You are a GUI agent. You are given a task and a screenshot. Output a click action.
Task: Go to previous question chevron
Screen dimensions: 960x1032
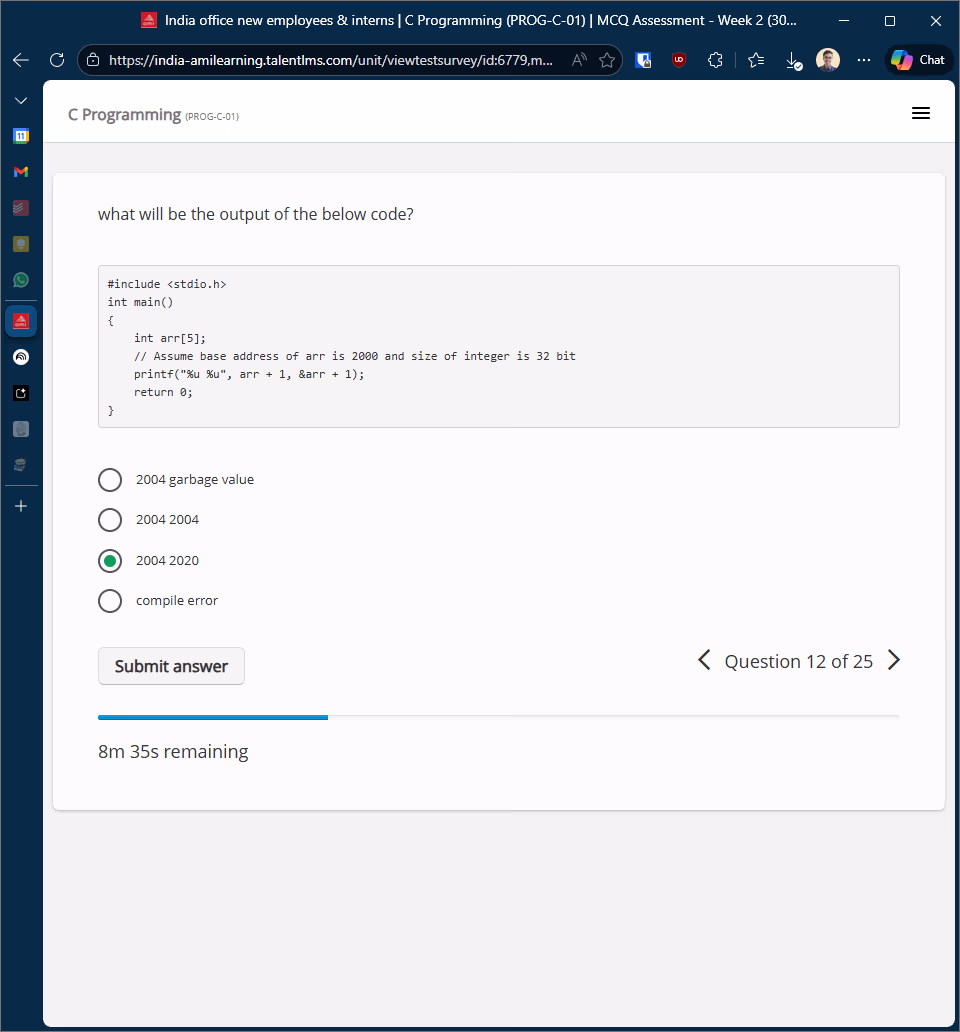[x=704, y=661]
